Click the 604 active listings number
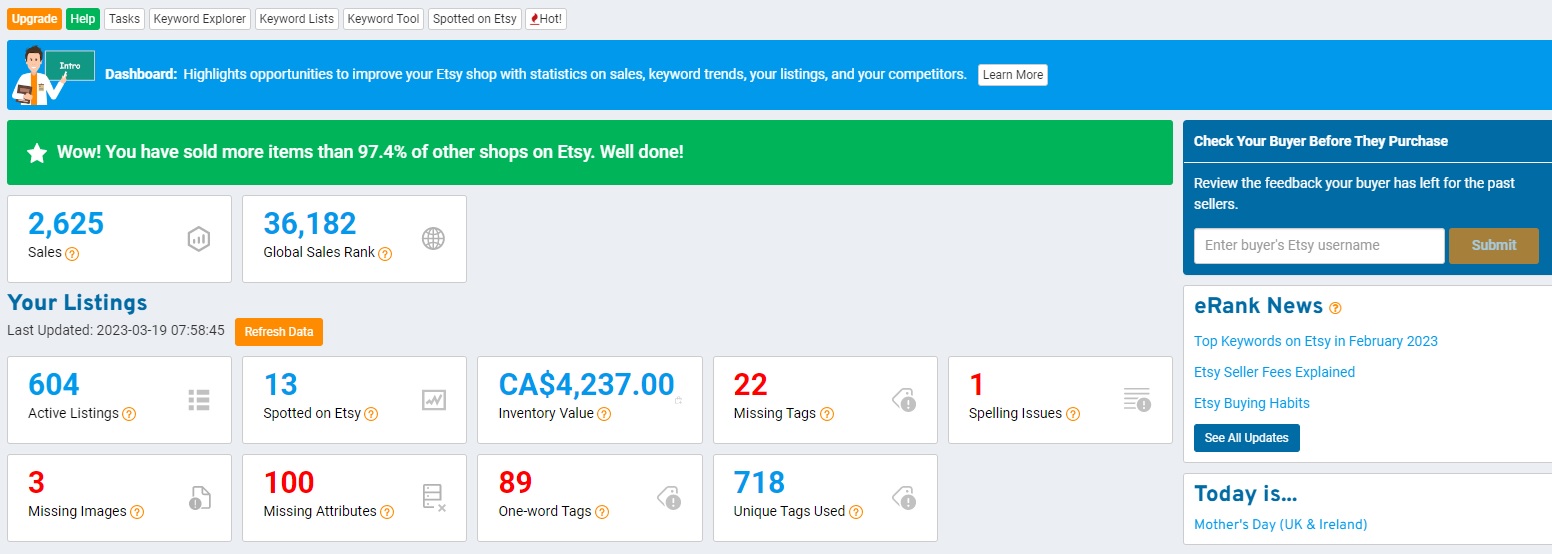Viewport: 1552px width, 554px height. 54,384
